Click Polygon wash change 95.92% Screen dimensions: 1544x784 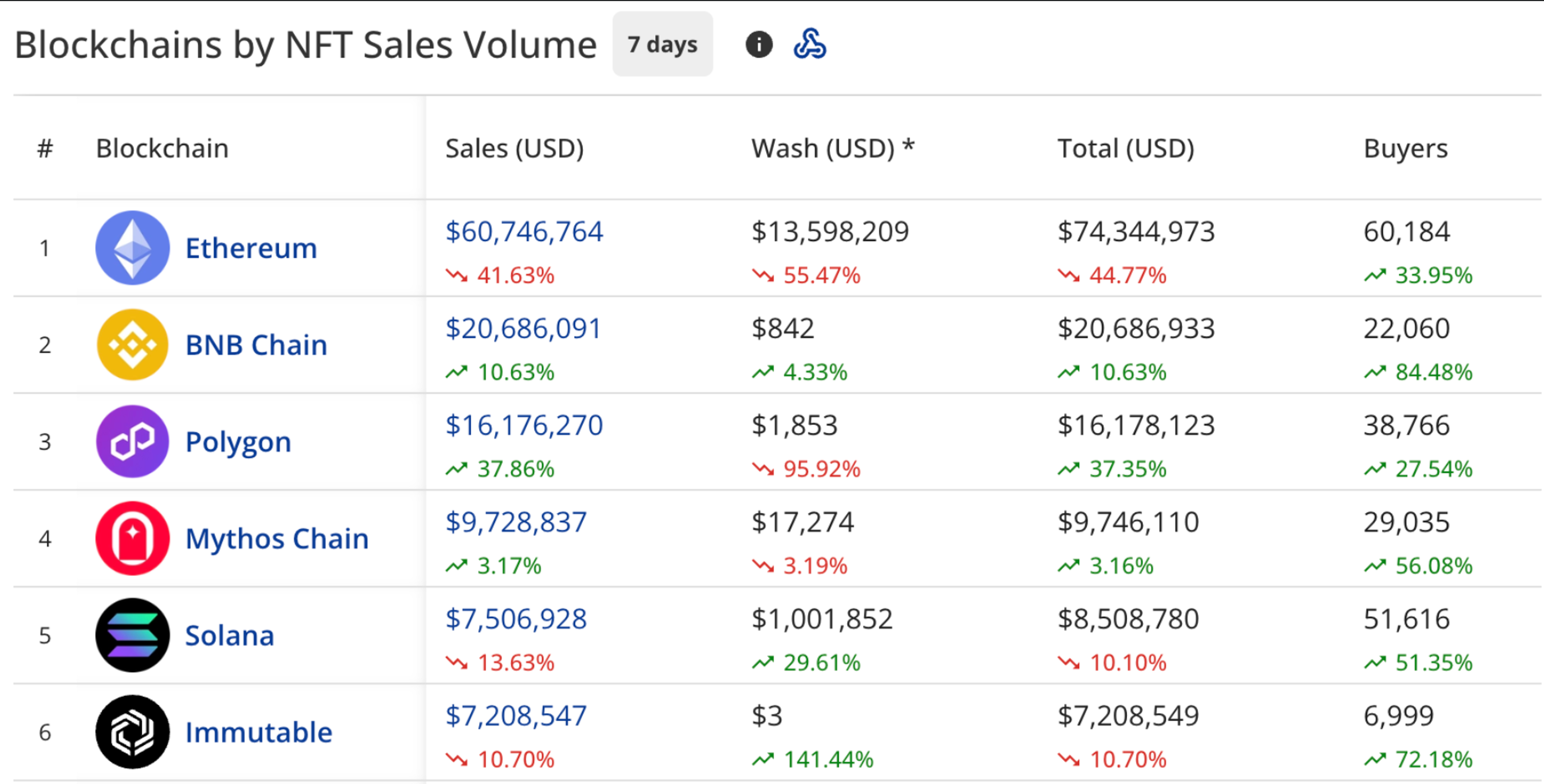[x=806, y=469]
